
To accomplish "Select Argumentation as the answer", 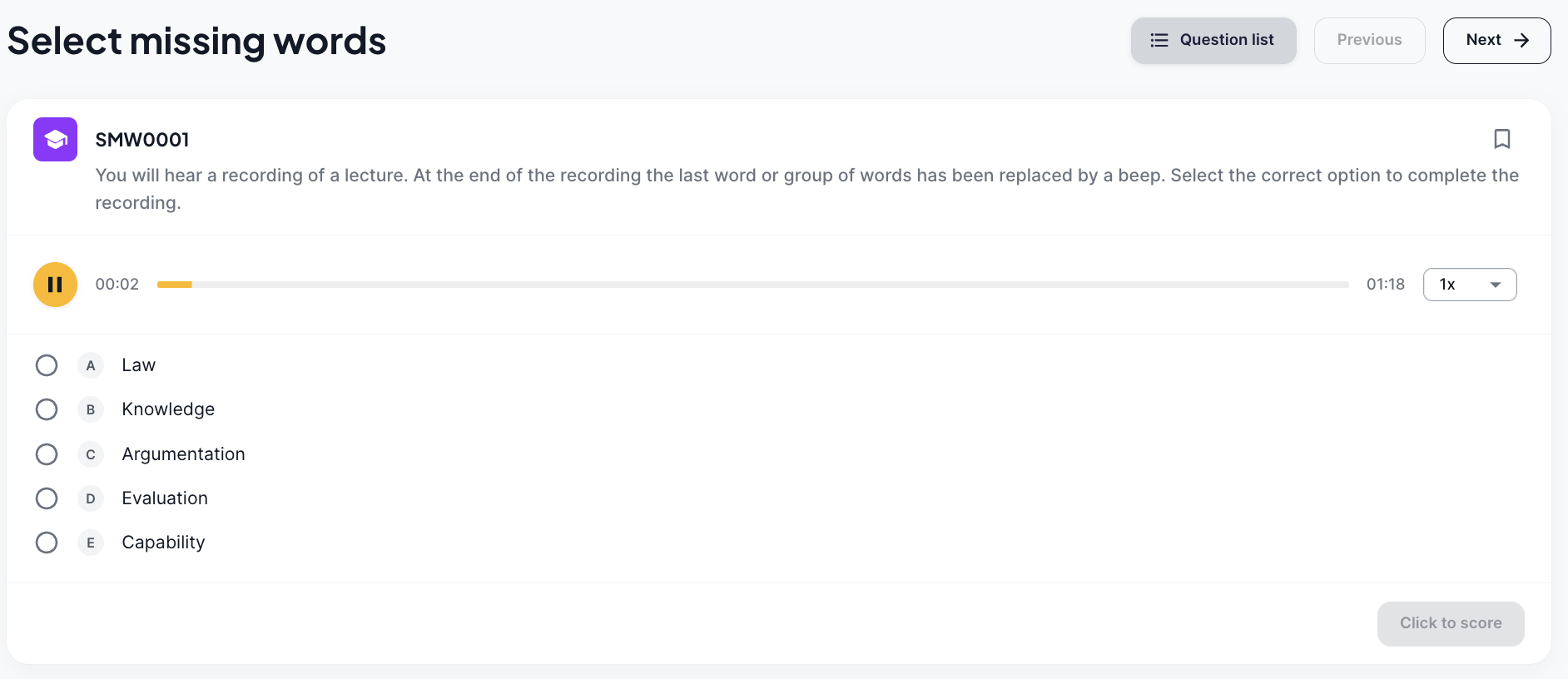I will (47, 454).
